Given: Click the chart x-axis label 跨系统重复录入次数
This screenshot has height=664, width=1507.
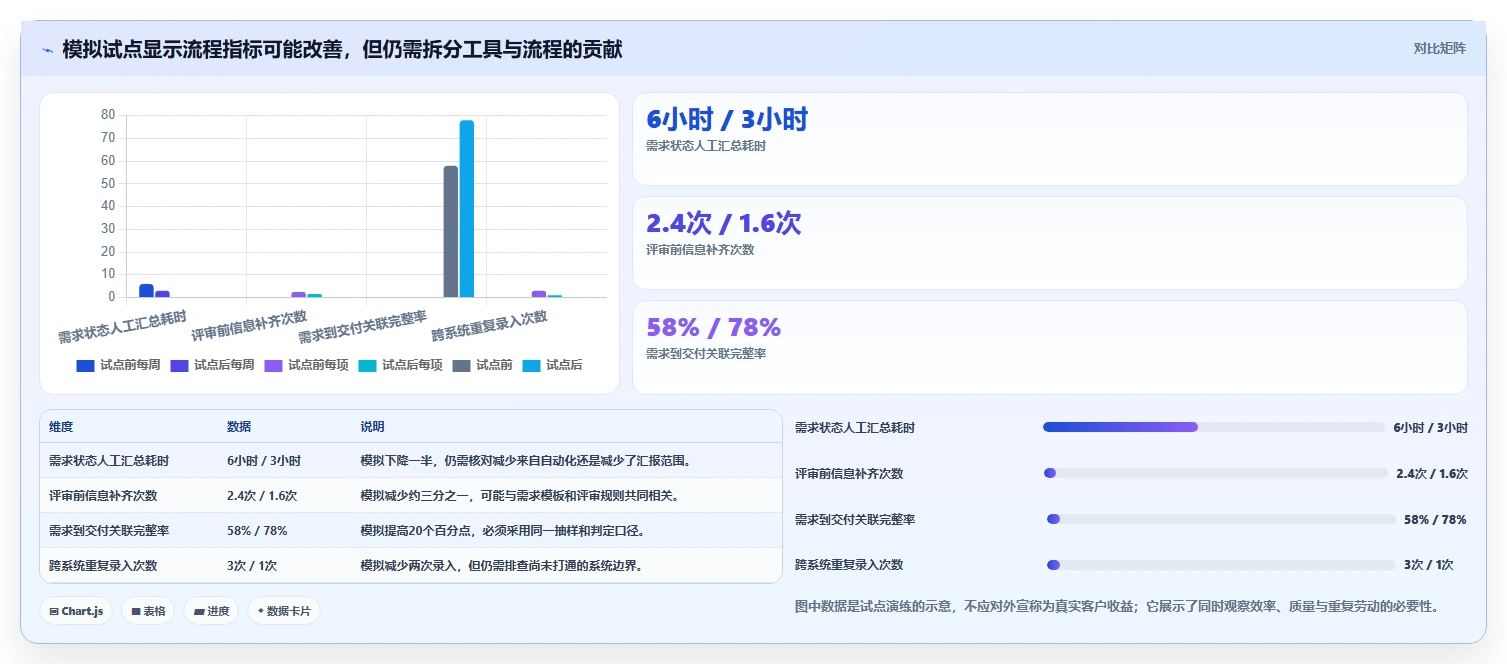Looking at the screenshot, I should (489, 326).
